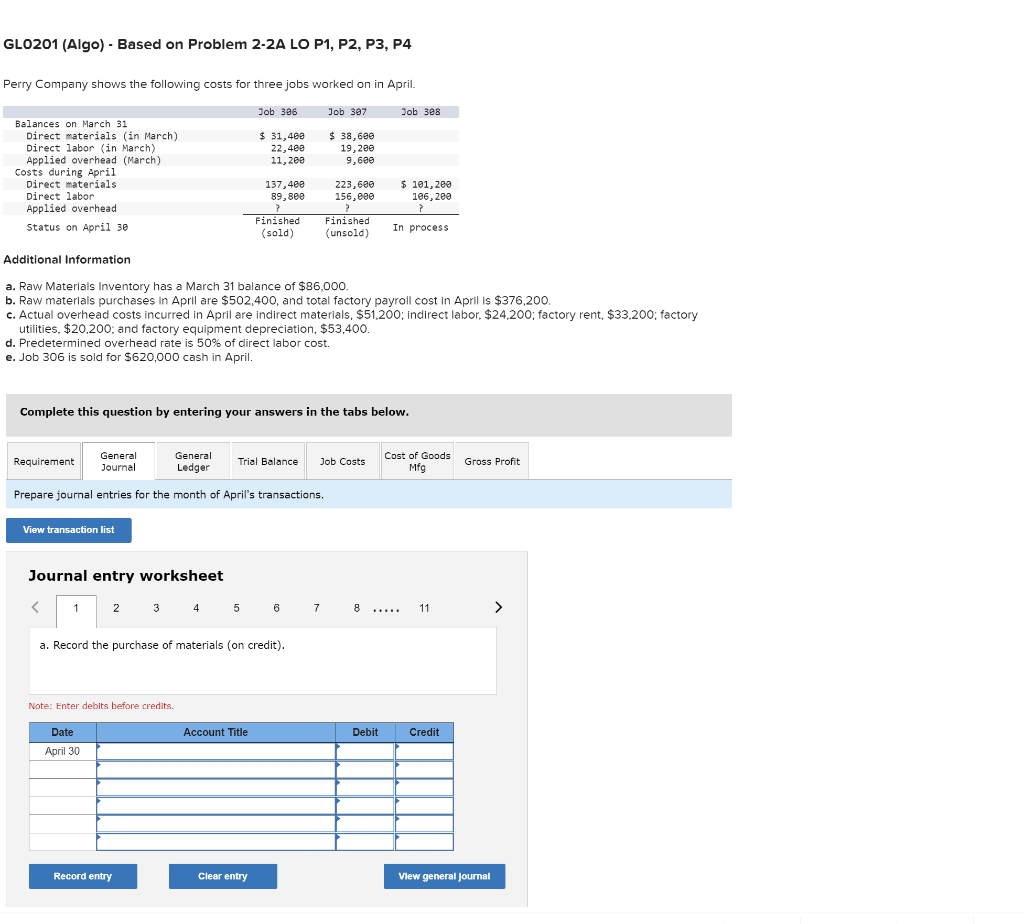Image resolution: width=1024 pixels, height=924 pixels.
Task: Click the 'Enter debits before credits' note
Action: point(101,706)
